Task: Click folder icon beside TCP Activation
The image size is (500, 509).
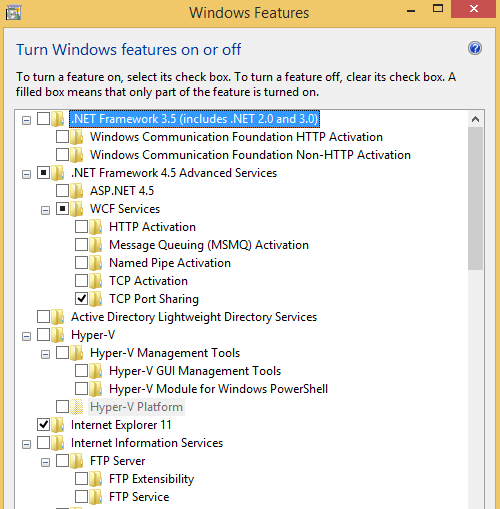Action: coord(96,281)
